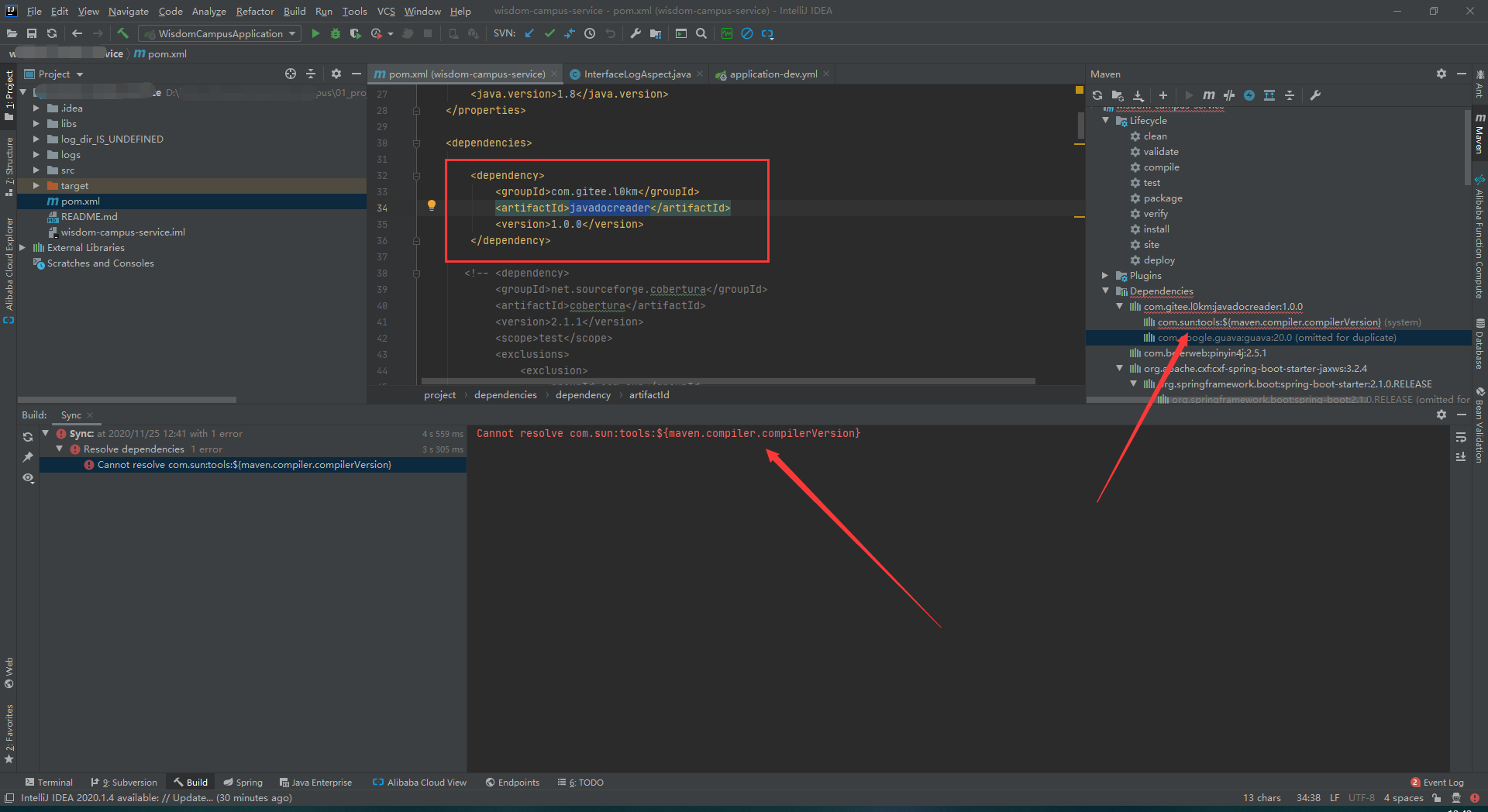The width and height of the screenshot is (1488, 812).
Task: Select the 'Cannot resolve com.sun:tools' error row
Action: pyautogui.click(x=253, y=464)
